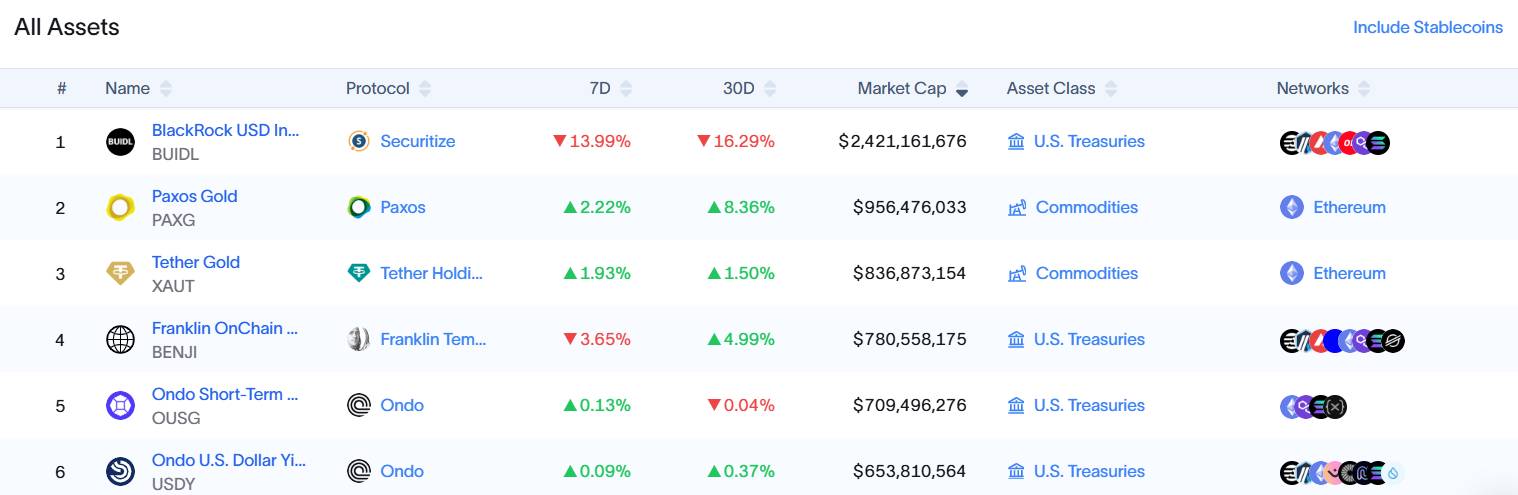Click the Ondo logo in OUSG row
This screenshot has width=1518, height=495.
click(358, 405)
